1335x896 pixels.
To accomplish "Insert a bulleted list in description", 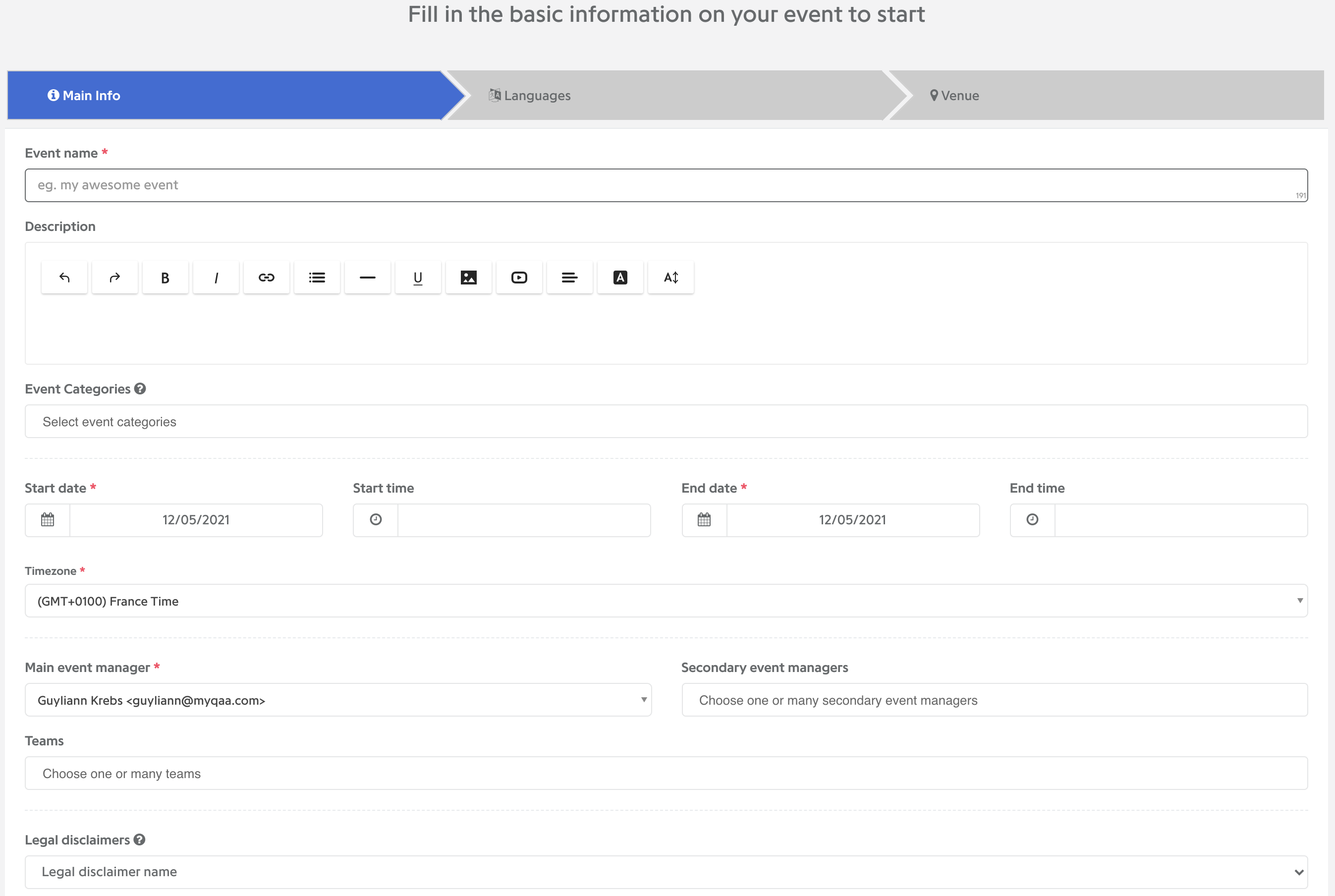I will click(x=317, y=278).
